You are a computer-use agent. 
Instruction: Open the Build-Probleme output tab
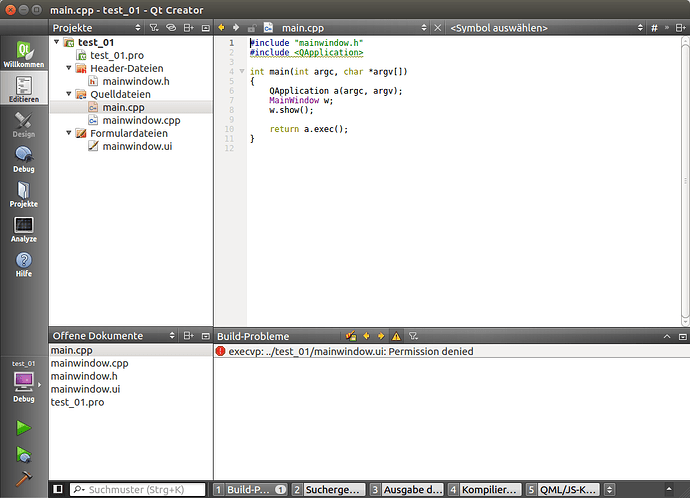click(x=250, y=489)
